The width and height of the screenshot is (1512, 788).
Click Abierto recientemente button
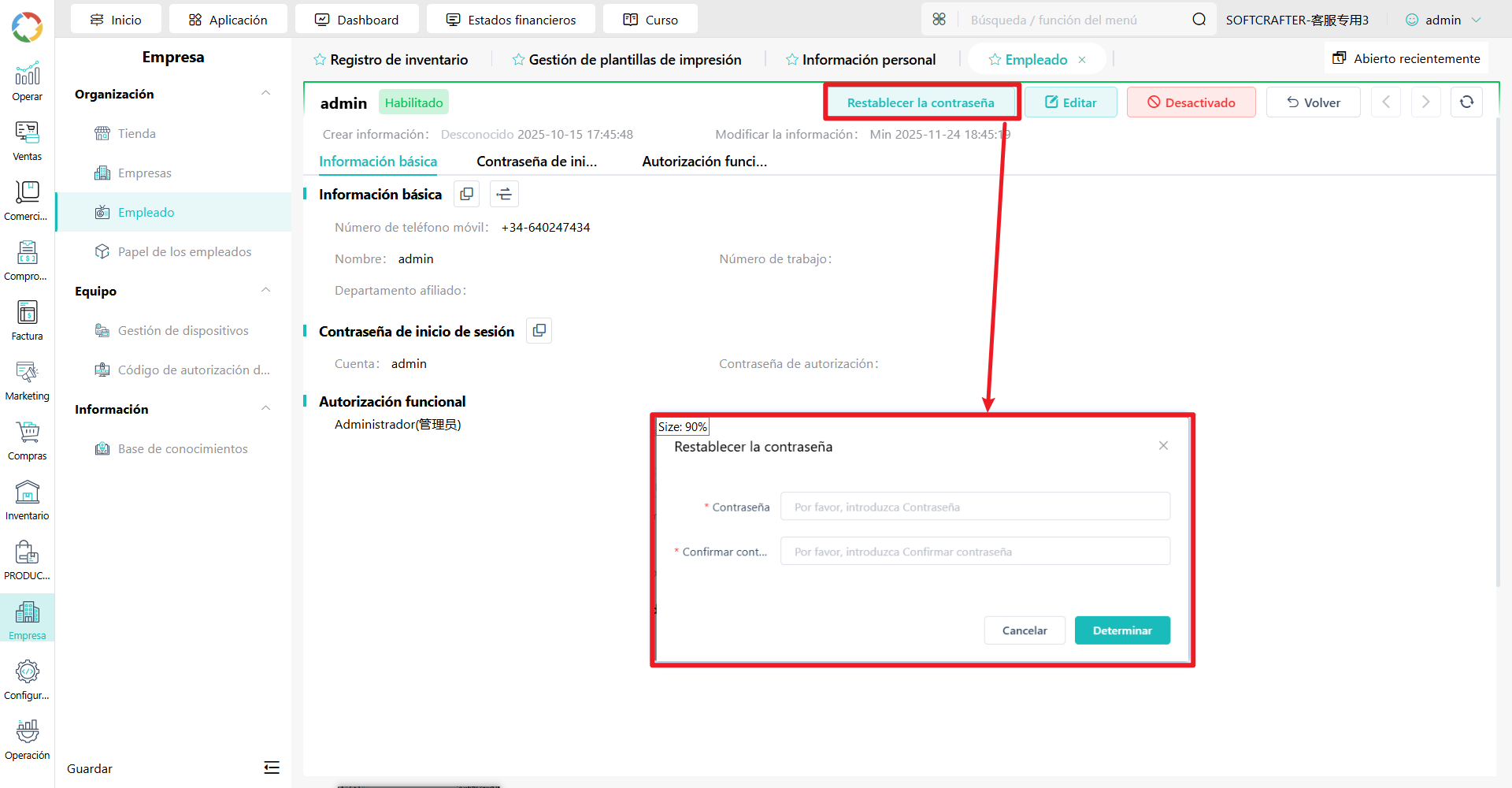(1406, 58)
